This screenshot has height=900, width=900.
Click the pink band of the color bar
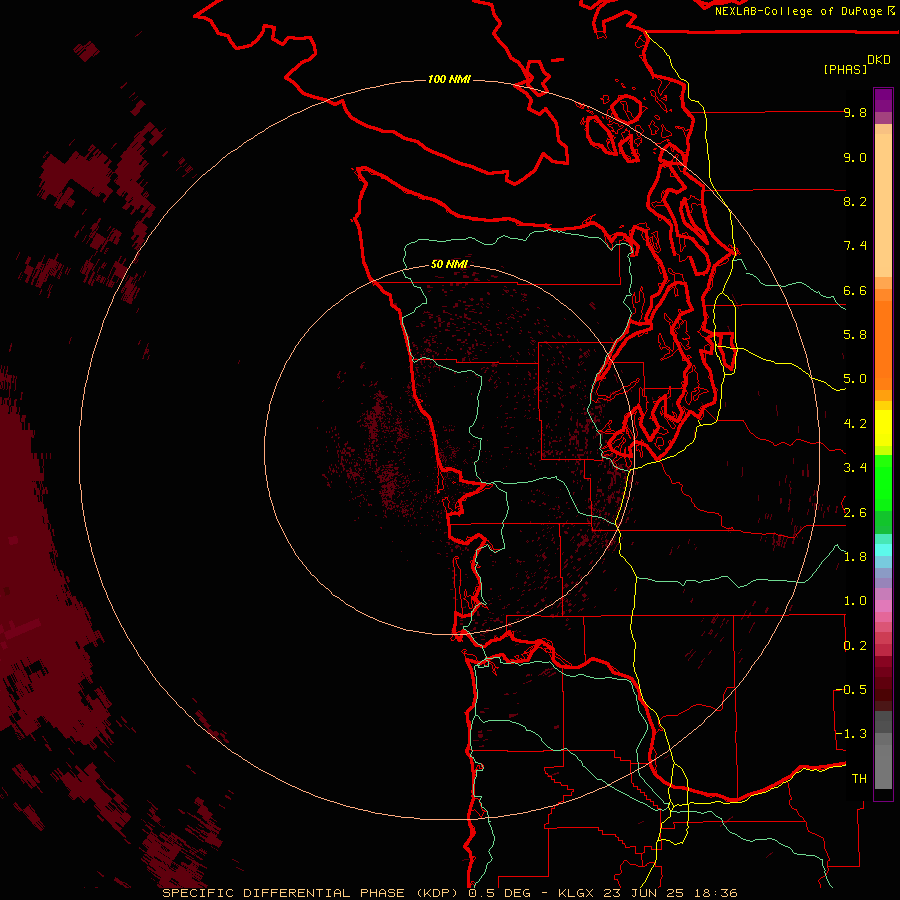tap(883, 606)
